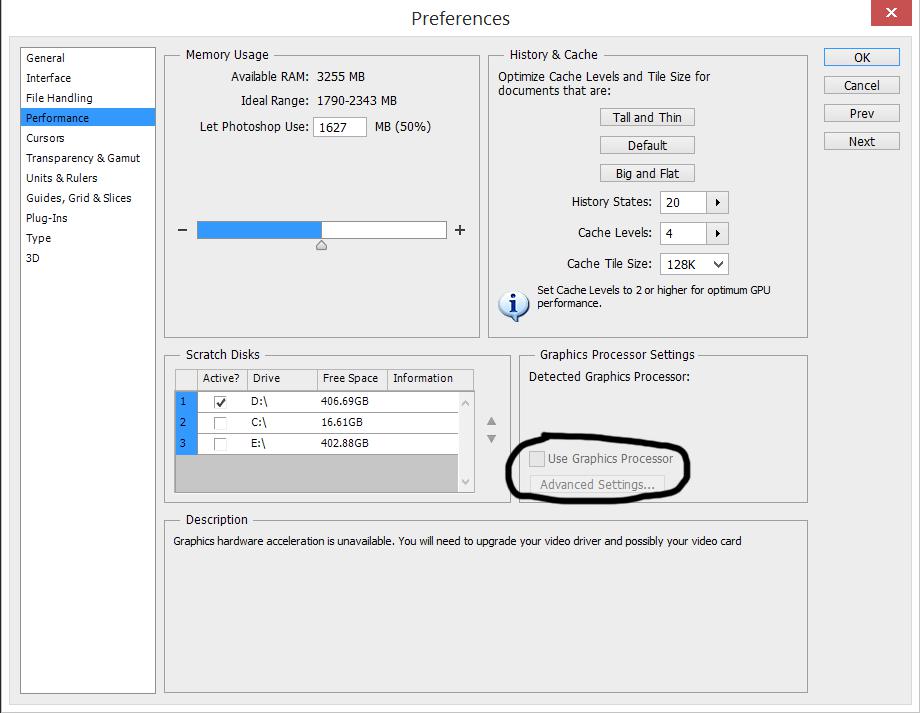Screen dimensions: 920x713
Task: Click the scratch disks list scroll-up arrow
Action: (x=465, y=403)
